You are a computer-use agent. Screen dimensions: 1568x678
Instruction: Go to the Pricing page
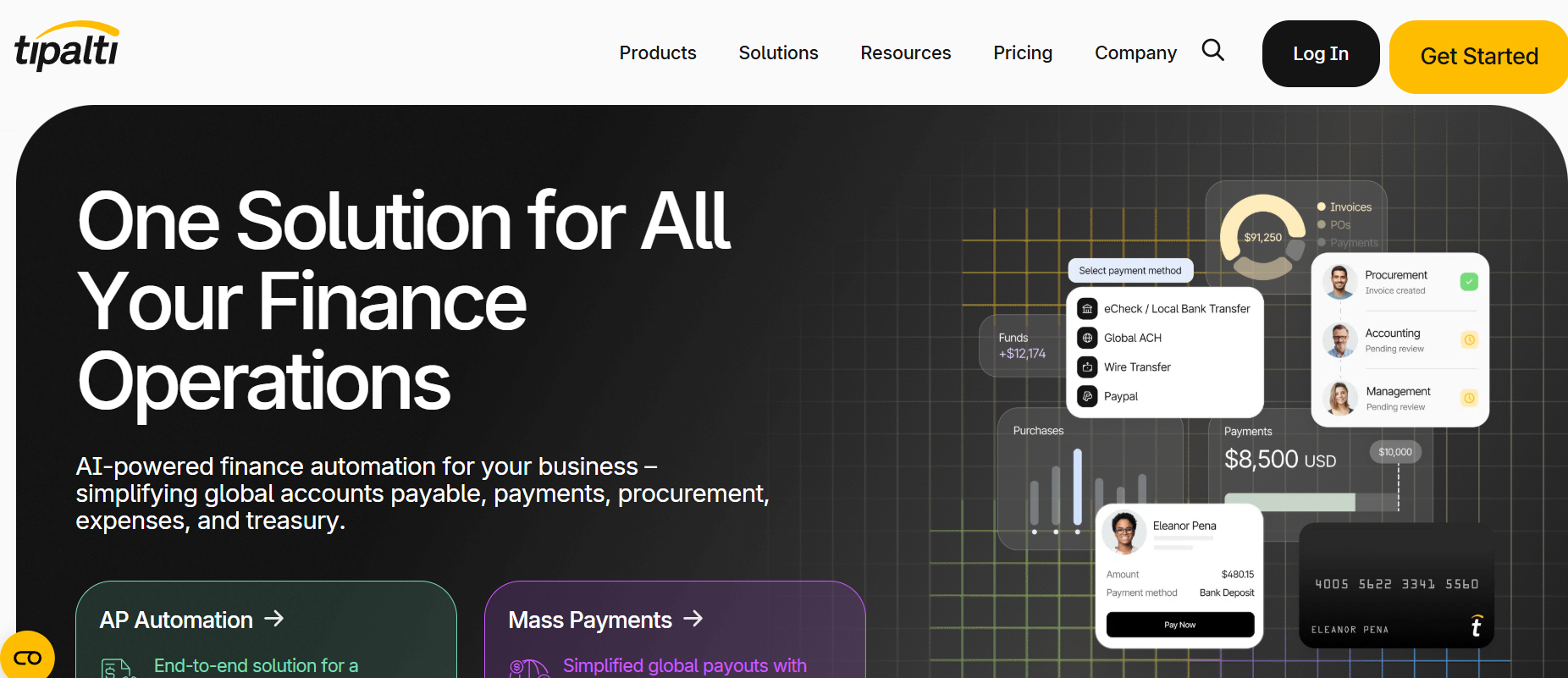[1023, 52]
